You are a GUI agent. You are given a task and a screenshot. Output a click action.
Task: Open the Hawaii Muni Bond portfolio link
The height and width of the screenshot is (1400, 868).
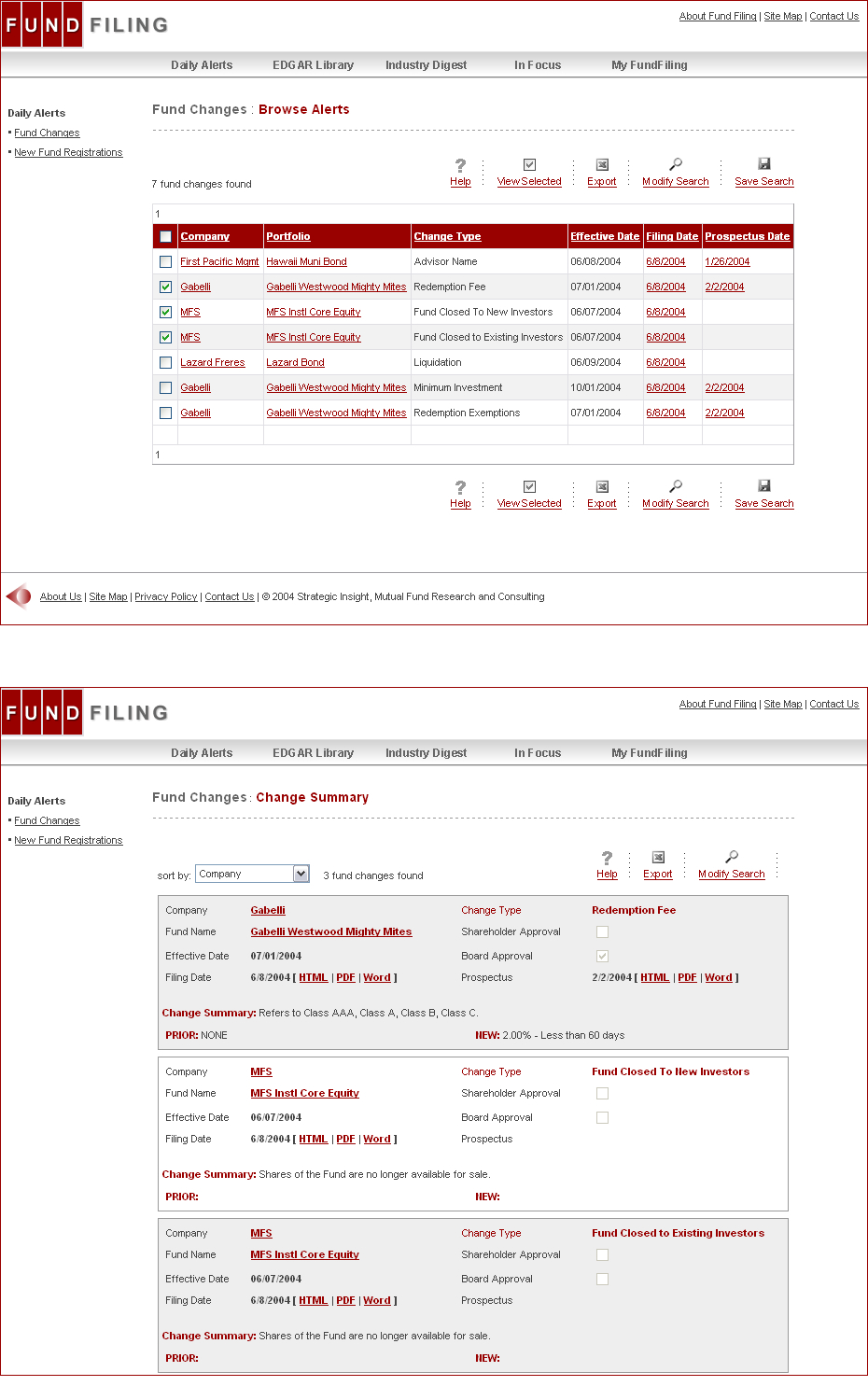coord(306,262)
